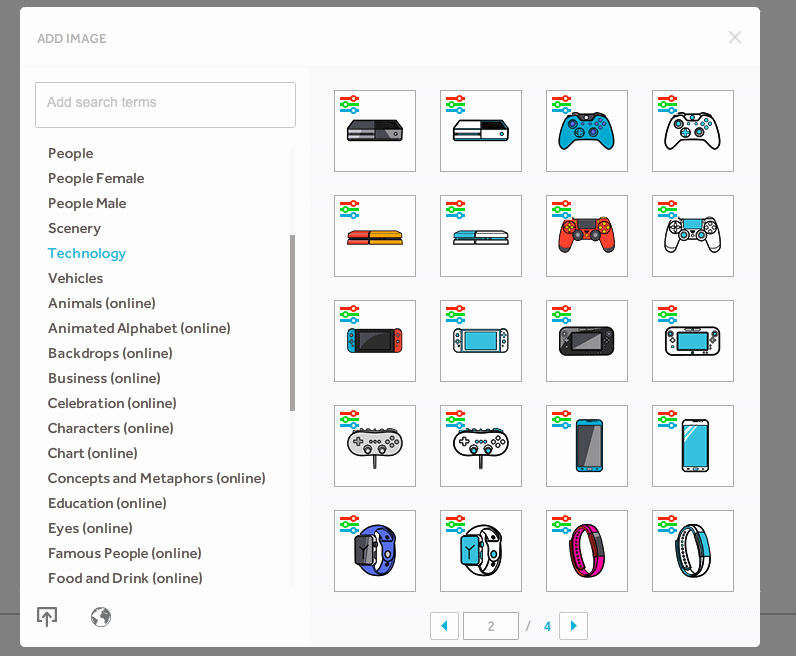The image size is (796, 656).
Task: Browse Chart (online) category
Action: pyautogui.click(x=92, y=453)
